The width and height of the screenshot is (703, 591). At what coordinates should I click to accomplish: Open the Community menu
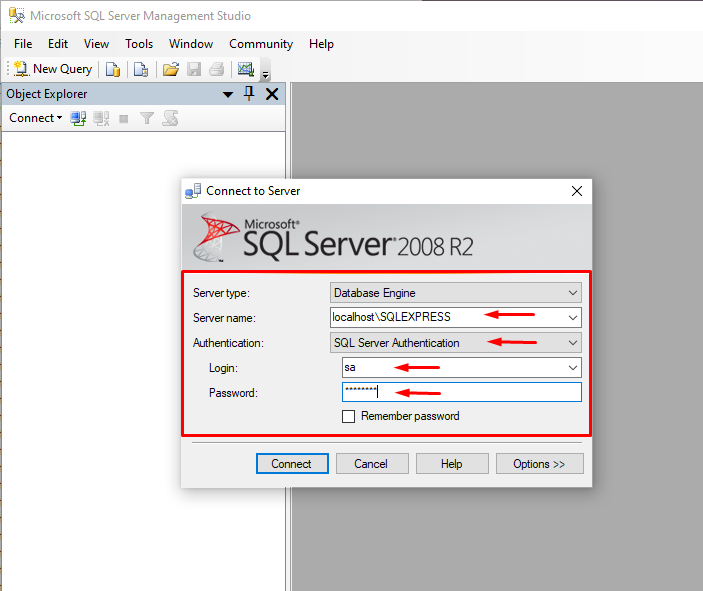pos(261,44)
